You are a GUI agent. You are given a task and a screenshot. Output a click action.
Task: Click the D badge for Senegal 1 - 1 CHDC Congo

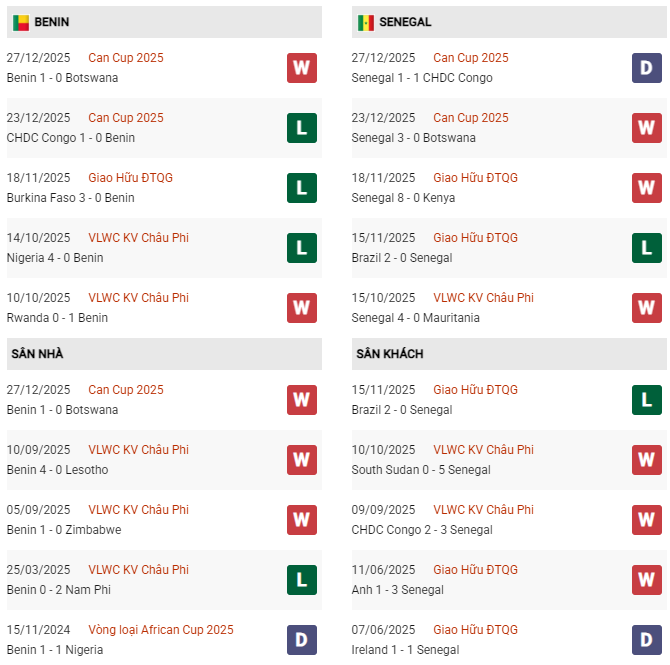tap(647, 68)
